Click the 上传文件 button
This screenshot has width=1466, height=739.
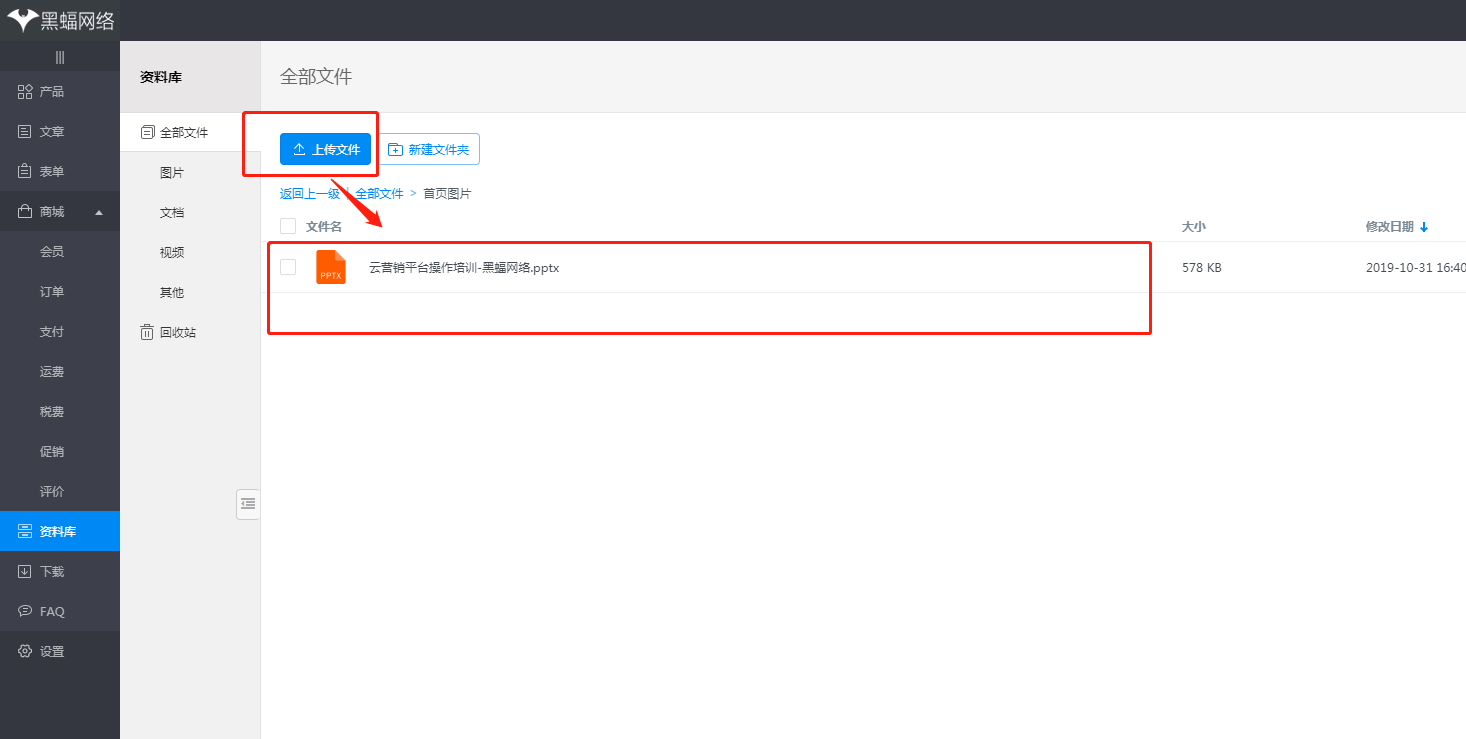click(x=325, y=149)
